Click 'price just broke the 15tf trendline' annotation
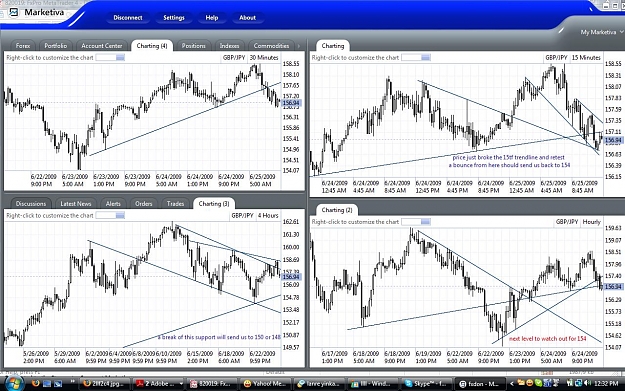Image resolution: width=625 pixels, height=391 pixels. (509, 157)
